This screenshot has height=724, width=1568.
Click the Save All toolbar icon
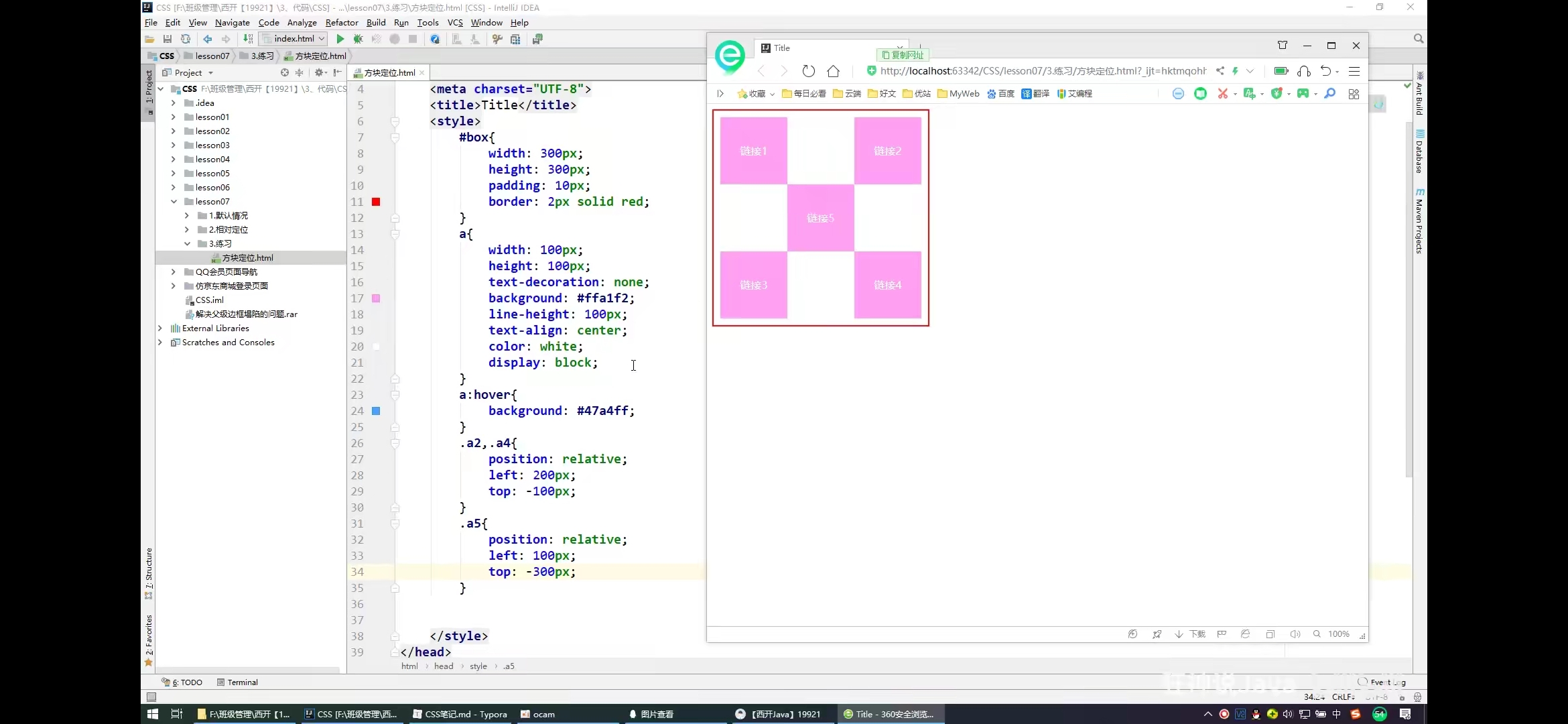pos(168,39)
